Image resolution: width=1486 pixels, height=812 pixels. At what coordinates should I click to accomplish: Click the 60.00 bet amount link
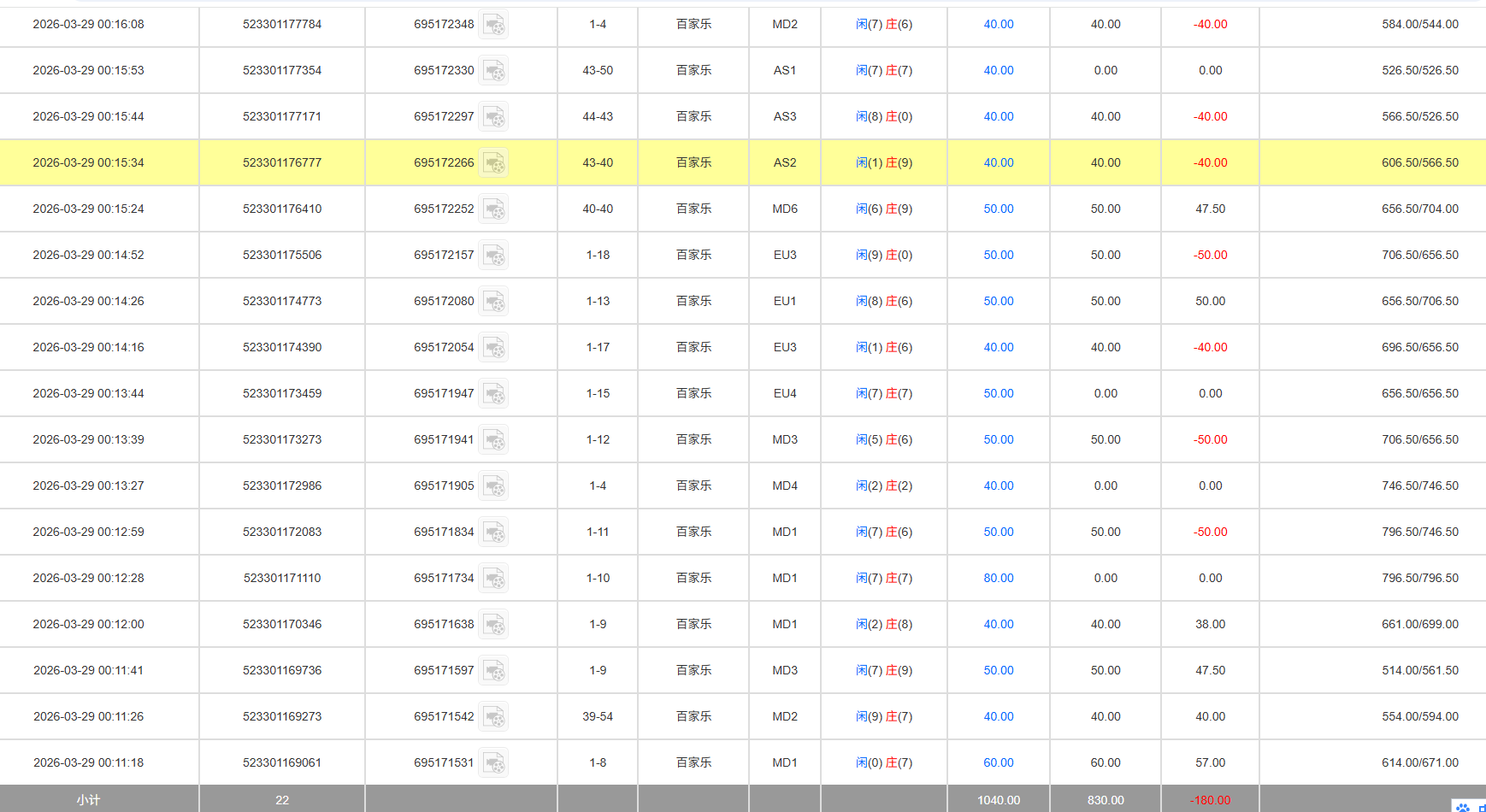pos(998,763)
